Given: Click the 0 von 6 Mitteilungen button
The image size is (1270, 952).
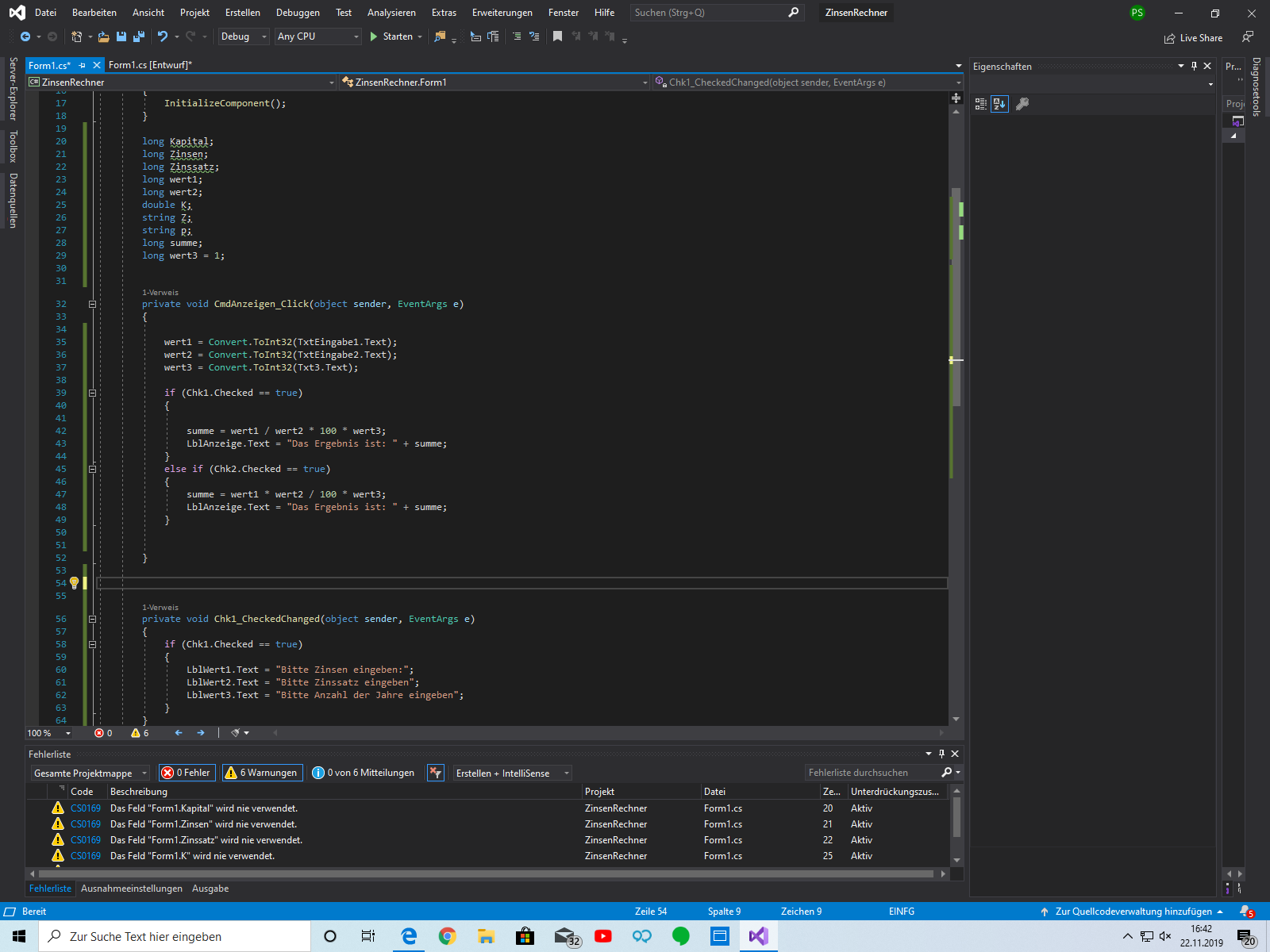Looking at the screenshot, I should point(363,772).
